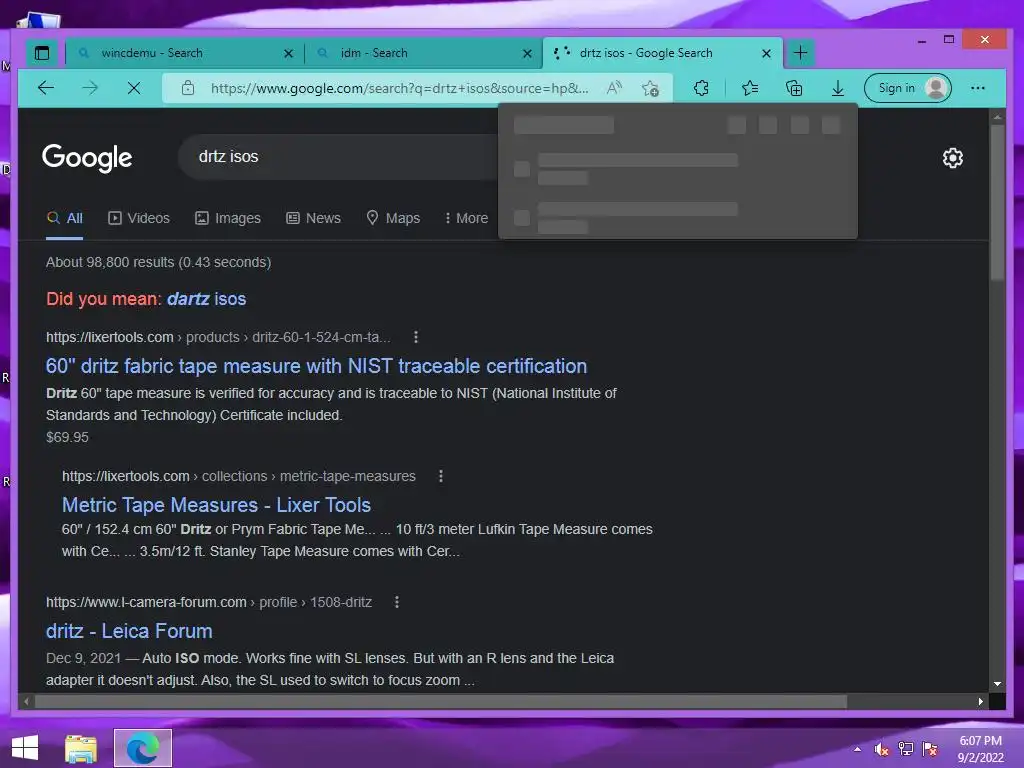This screenshot has height=768, width=1024.
Task: Open the Windows Start menu
Action: click(x=25, y=748)
